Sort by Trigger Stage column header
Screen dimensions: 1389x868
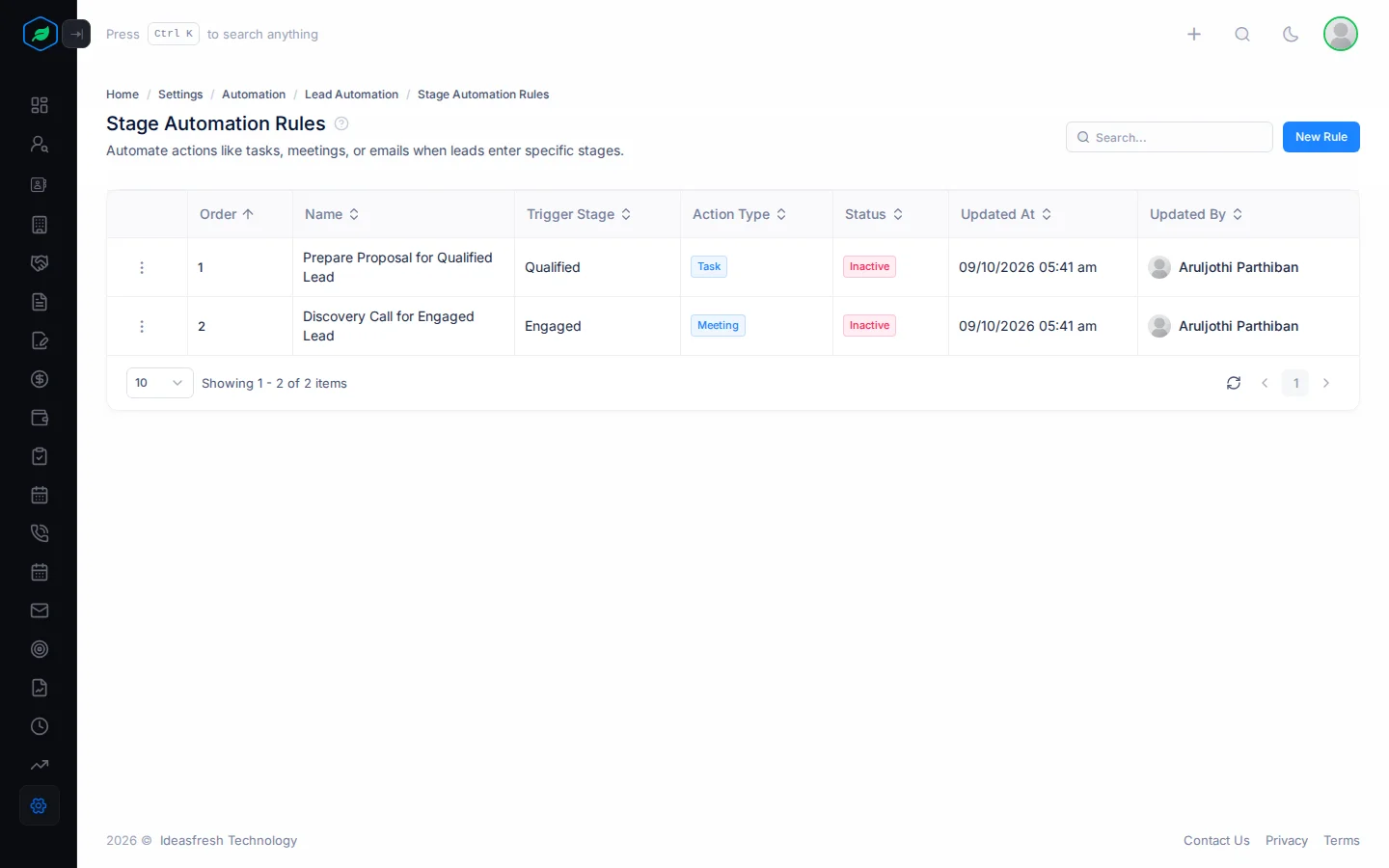coord(579,214)
